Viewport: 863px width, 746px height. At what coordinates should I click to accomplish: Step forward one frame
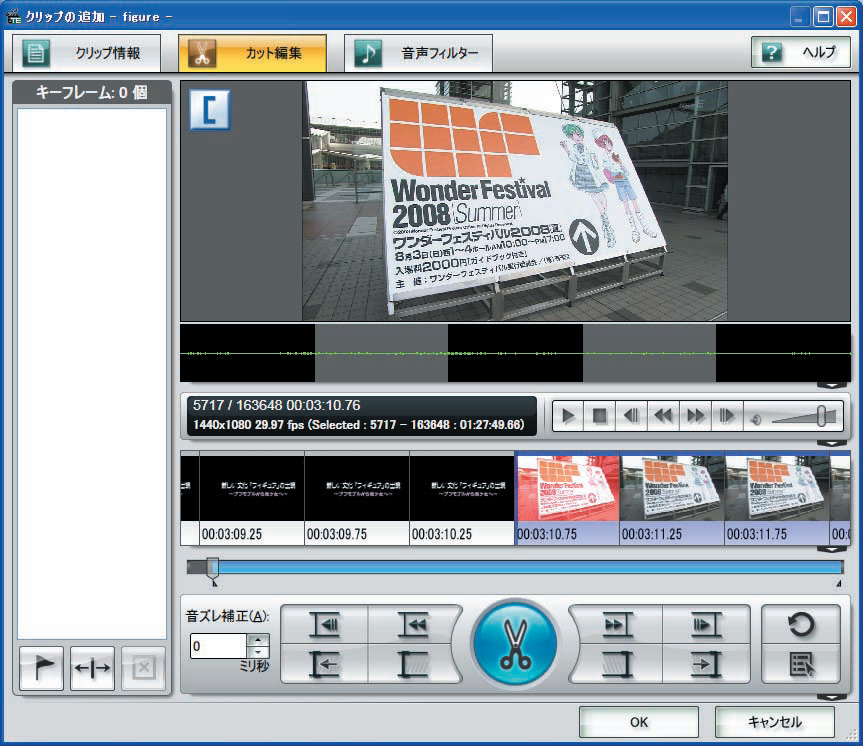pos(727,416)
